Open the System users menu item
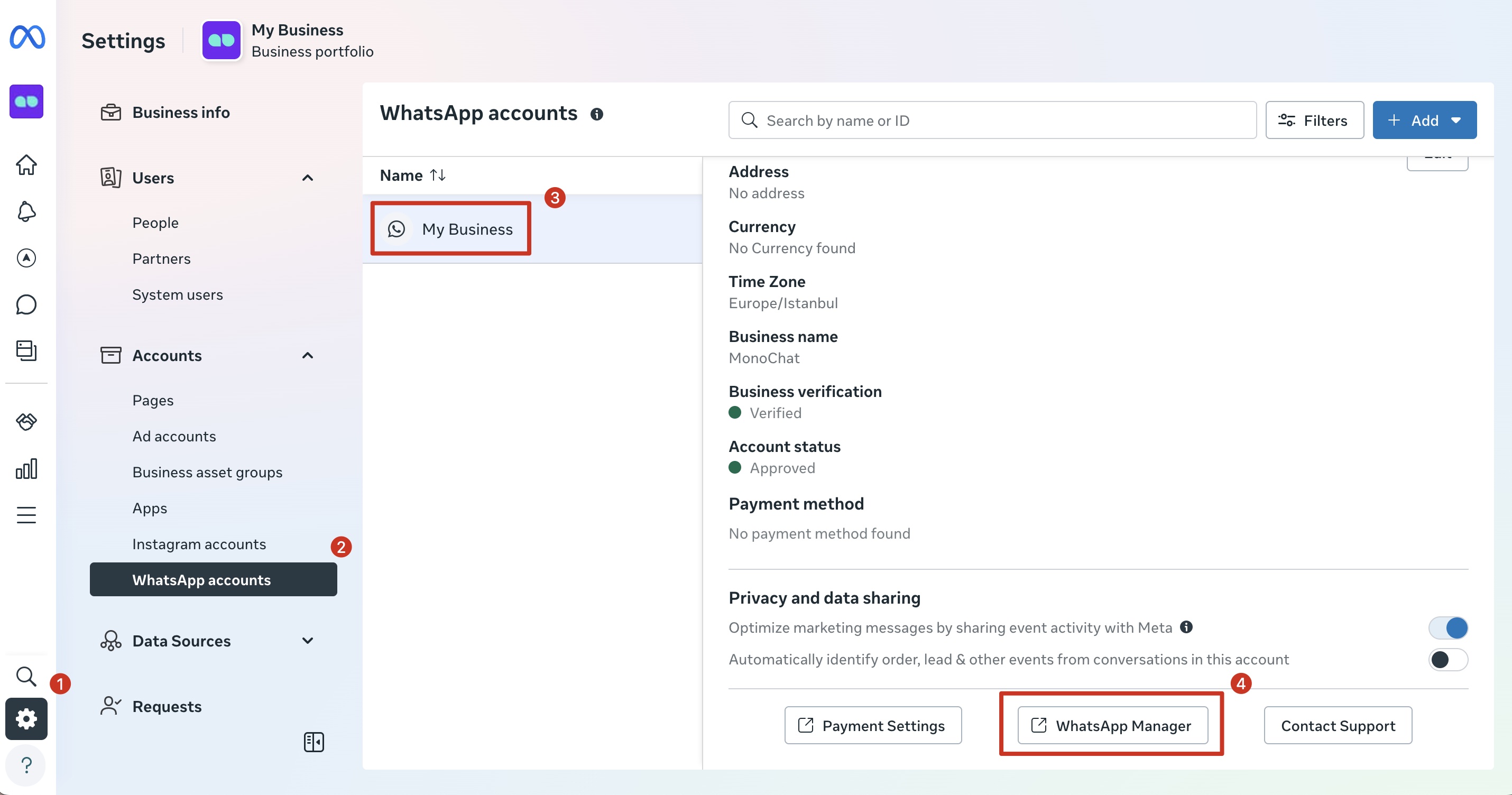 177,294
